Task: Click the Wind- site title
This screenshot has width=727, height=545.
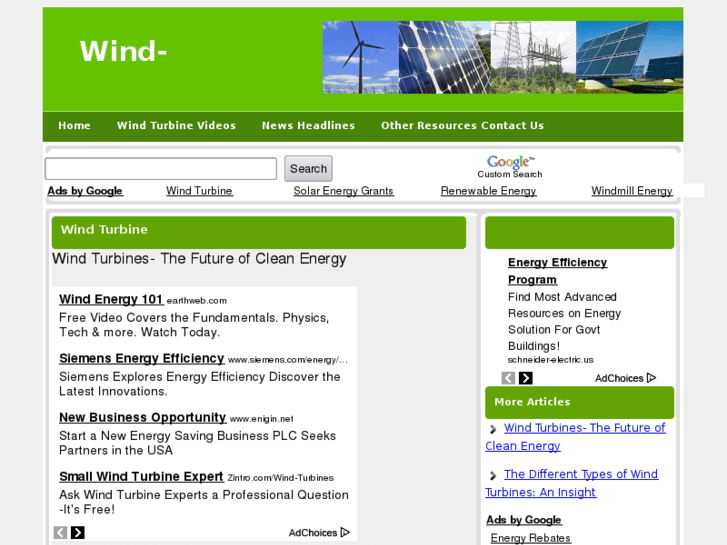Action: pos(123,51)
